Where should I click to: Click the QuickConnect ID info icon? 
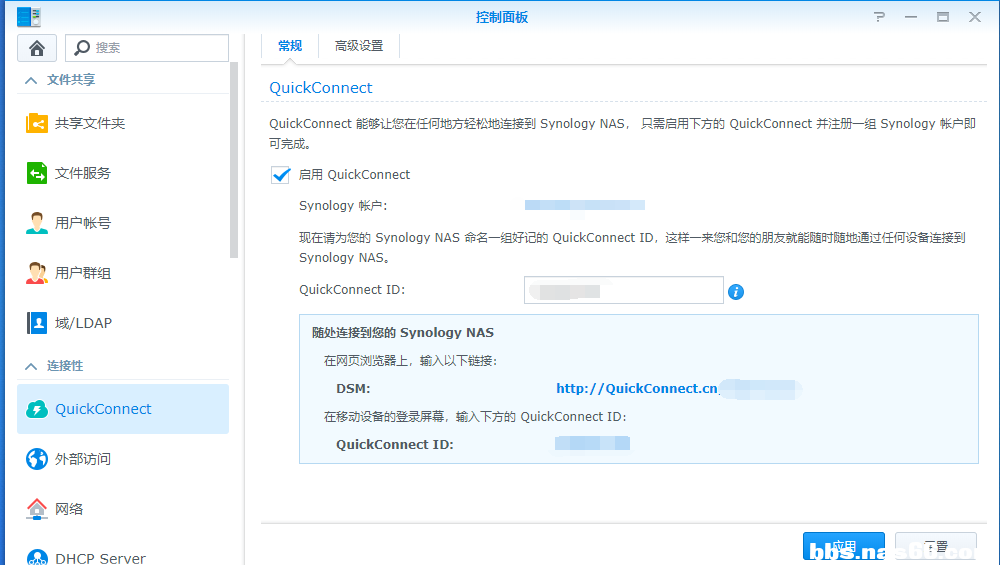(x=736, y=292)
